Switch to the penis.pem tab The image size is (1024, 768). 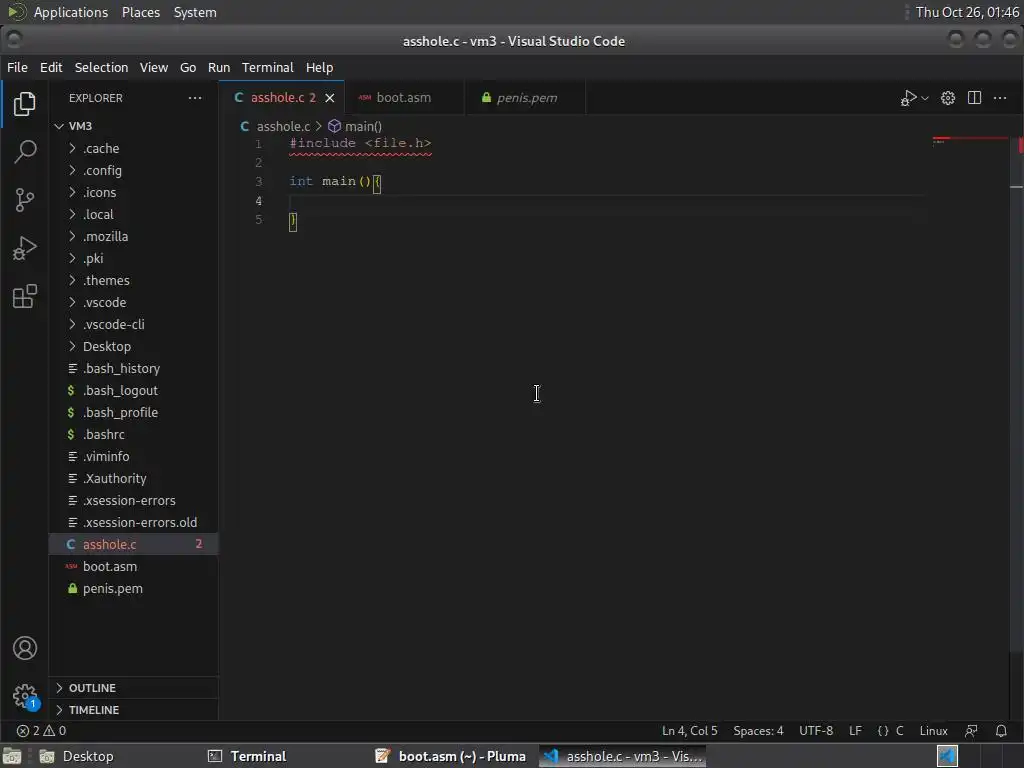point(526,98)
